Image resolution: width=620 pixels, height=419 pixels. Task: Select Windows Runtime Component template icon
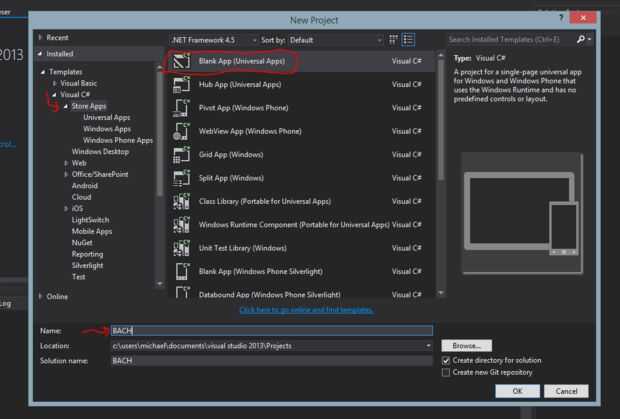[x=181, y=225]
